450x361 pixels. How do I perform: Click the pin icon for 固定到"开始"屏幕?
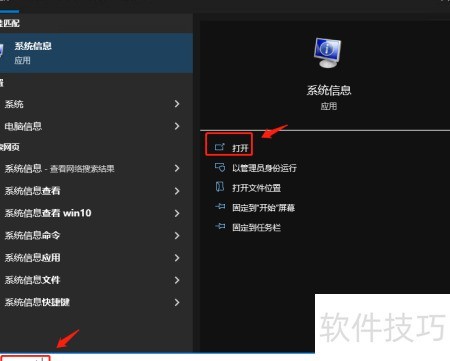click(x=220, y=207)
